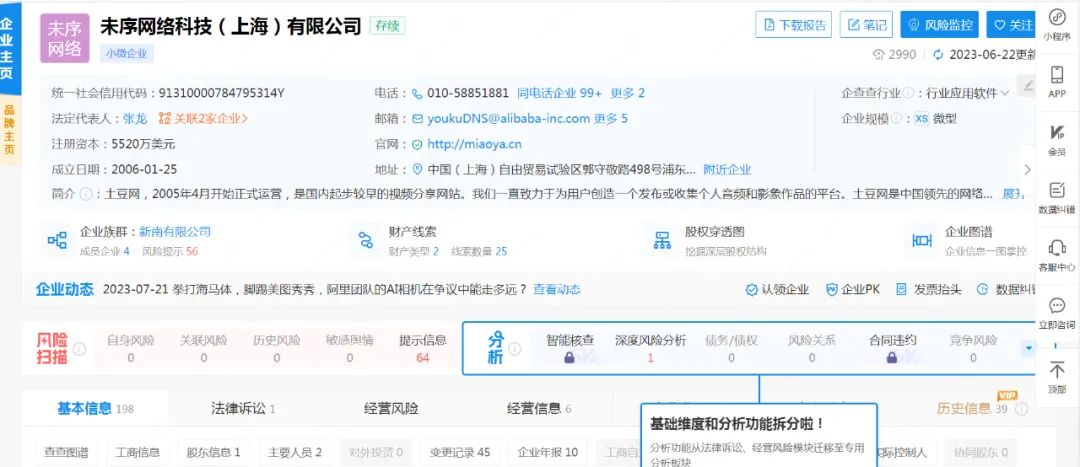Image resolution: width=1080 pixels, height=467 pixels.
Task: Click the phone icon next to 010-58851881
Action: (417, 93)
